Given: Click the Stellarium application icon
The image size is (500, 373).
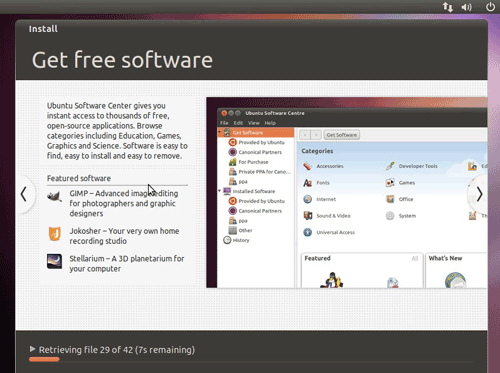Looking at the screenshot, I should click(x=54, y=261).
